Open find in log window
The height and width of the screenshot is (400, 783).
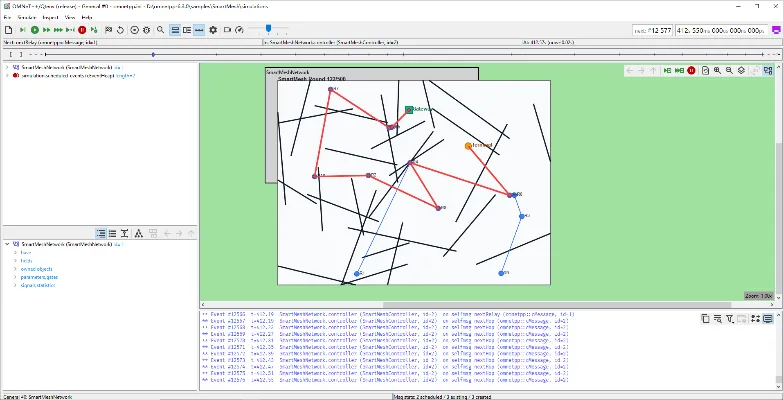[718, 319]
